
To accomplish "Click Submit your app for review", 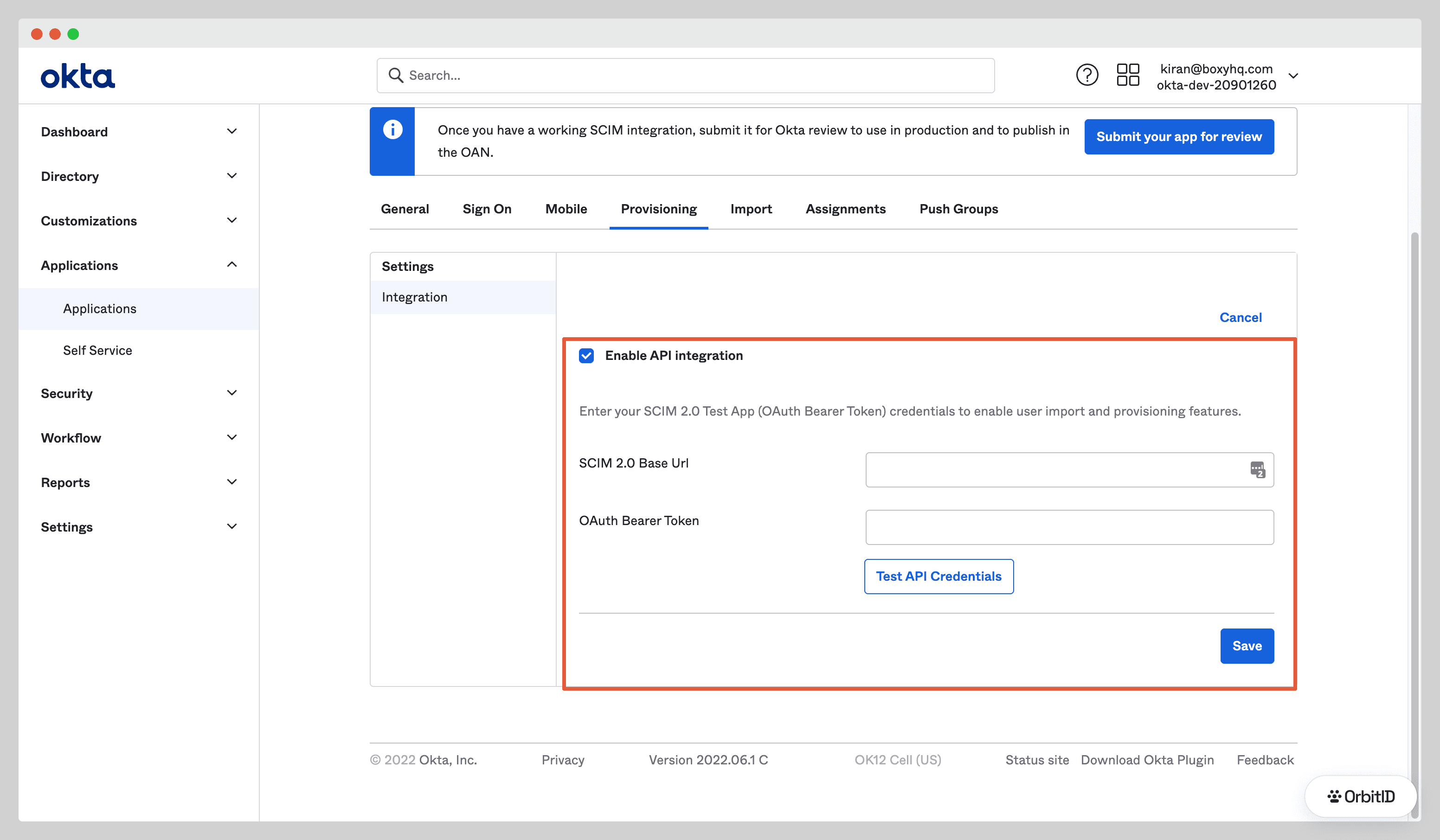I will click(x=1179, y=136).
